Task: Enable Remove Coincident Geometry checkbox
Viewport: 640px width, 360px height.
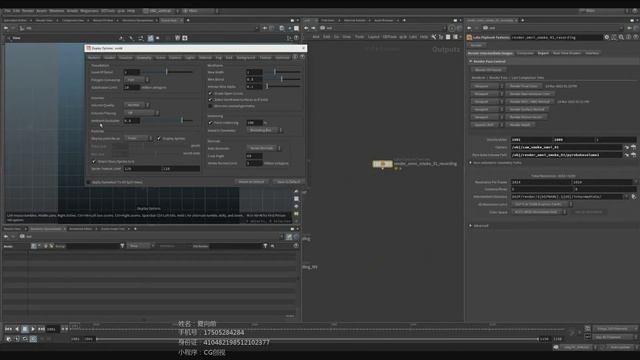Action: (x=211, y=106)
